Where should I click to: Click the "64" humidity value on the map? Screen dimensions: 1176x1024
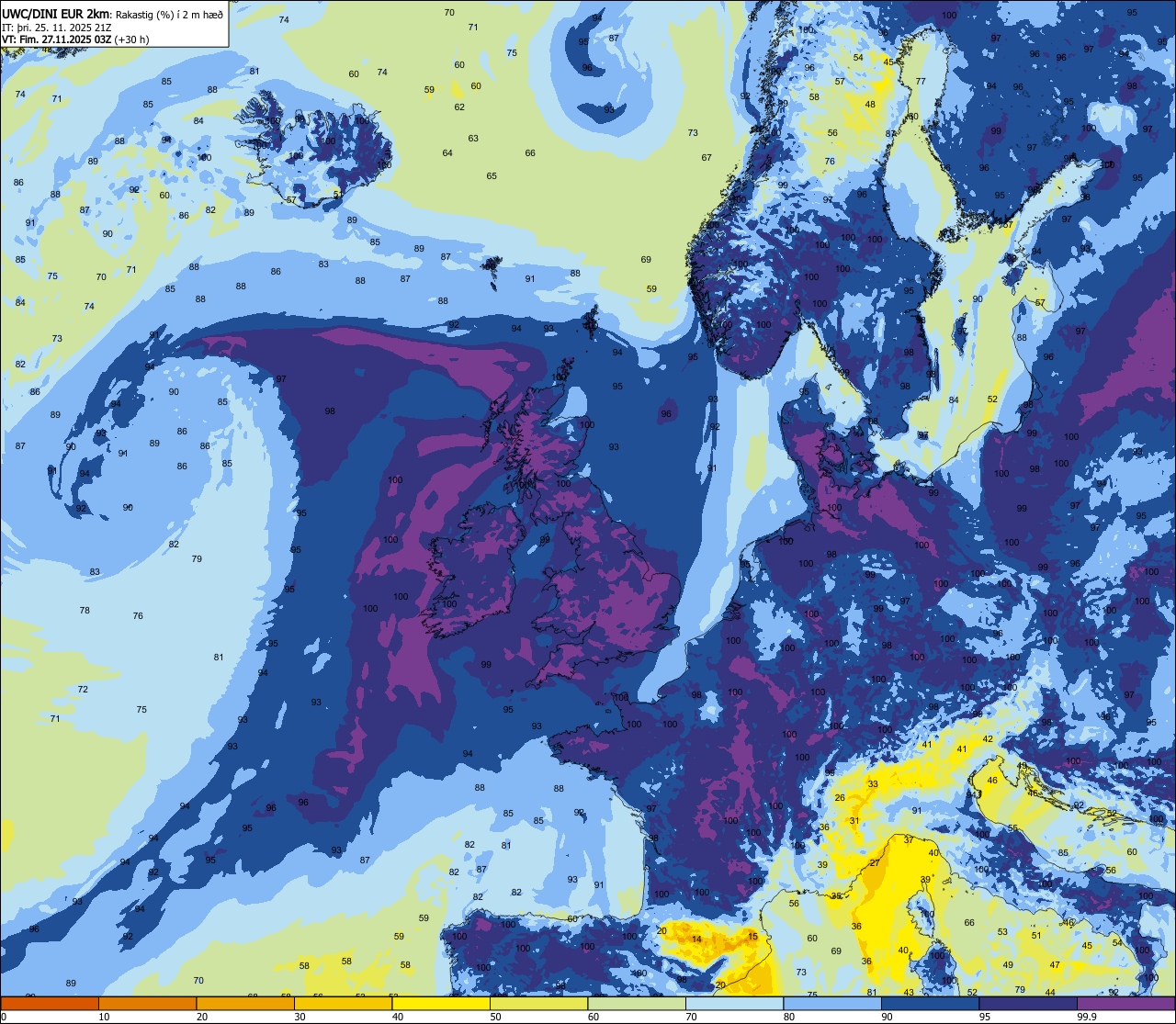tap(447, 152)
